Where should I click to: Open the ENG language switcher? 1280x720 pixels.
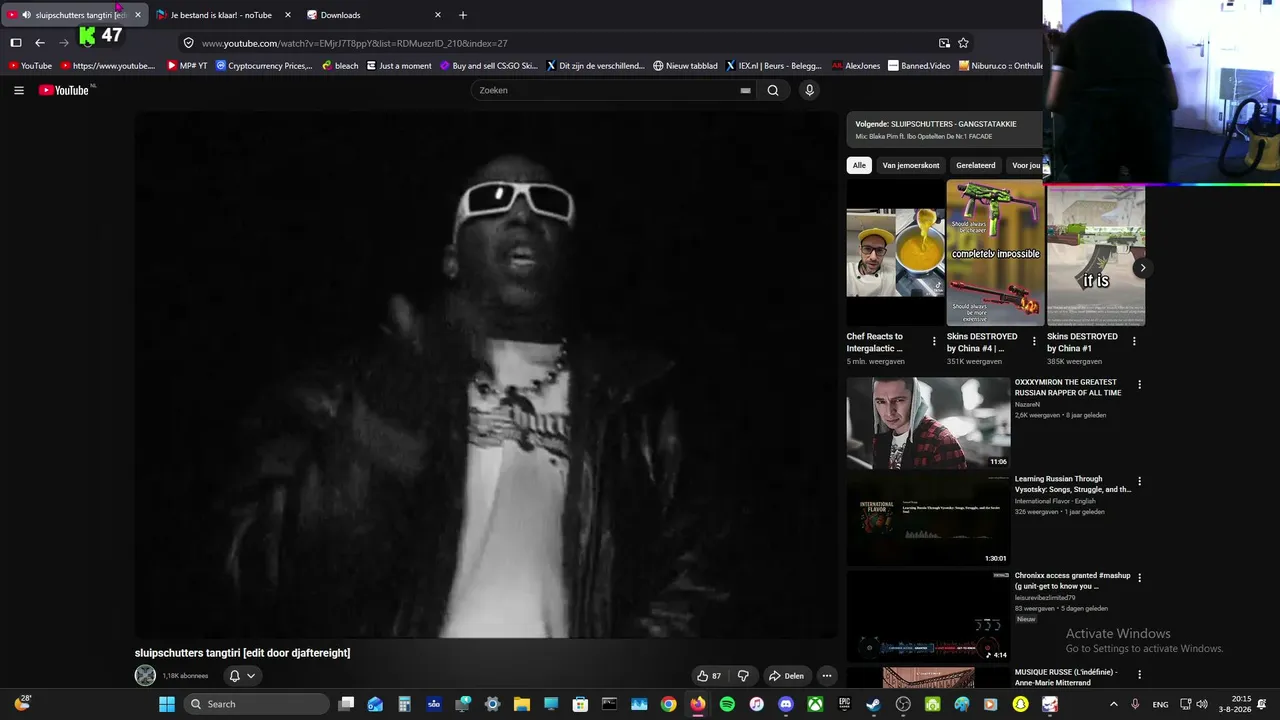coord(1160,704)
